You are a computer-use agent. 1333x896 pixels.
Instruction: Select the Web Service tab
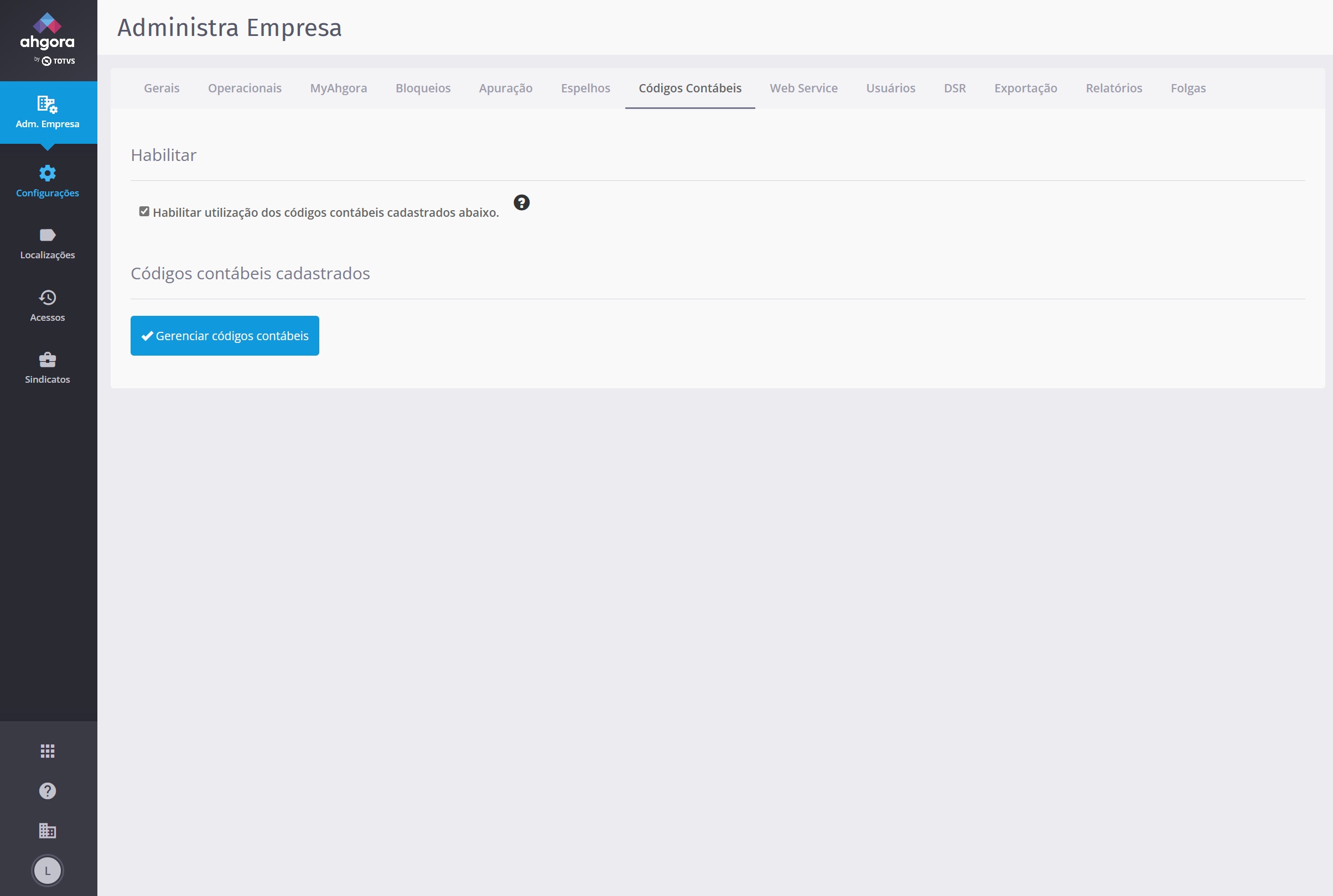(x=803, y=88)
